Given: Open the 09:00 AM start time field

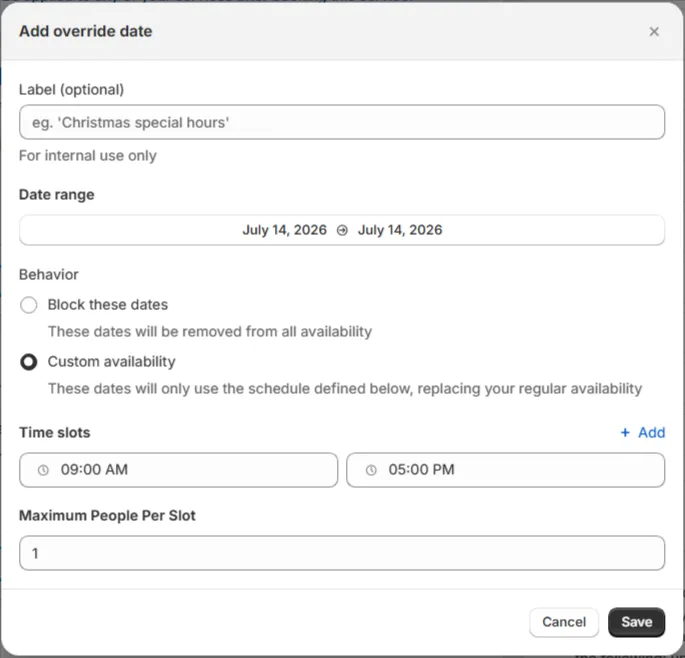Looking at the screenshot, I should 179,470.
